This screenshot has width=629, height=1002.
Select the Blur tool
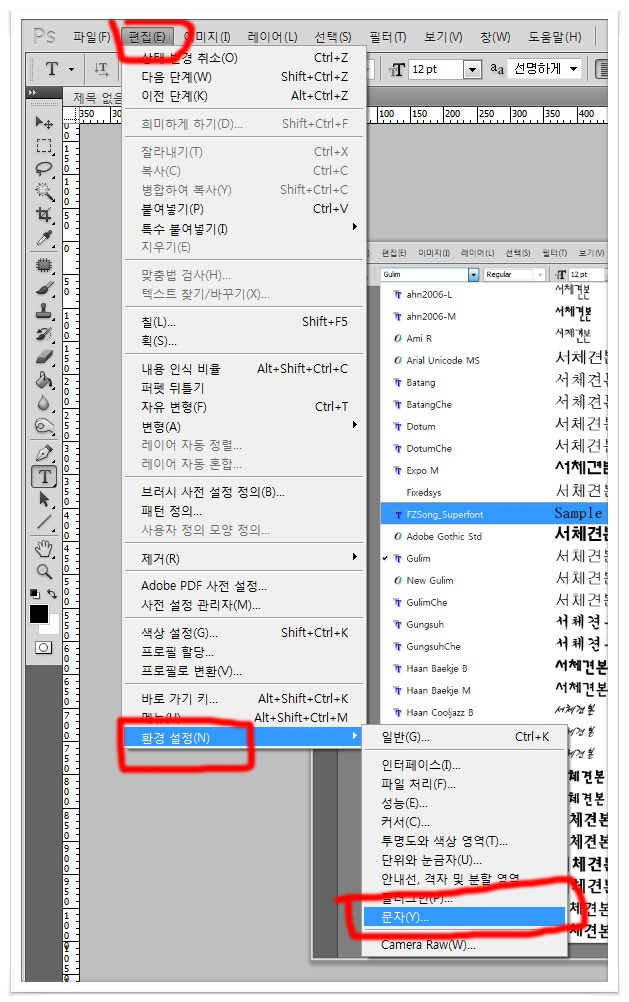click(x=44, y=403)
